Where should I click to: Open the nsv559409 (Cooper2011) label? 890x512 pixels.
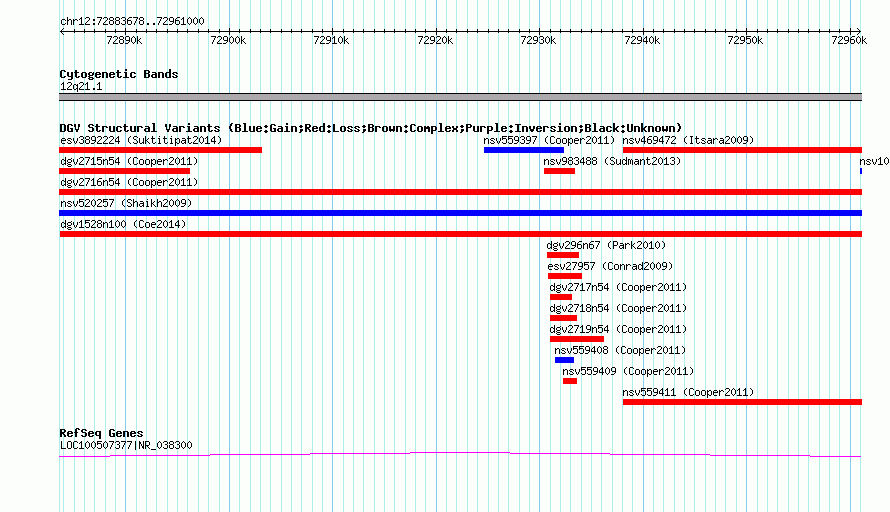[x=628, y=371]
